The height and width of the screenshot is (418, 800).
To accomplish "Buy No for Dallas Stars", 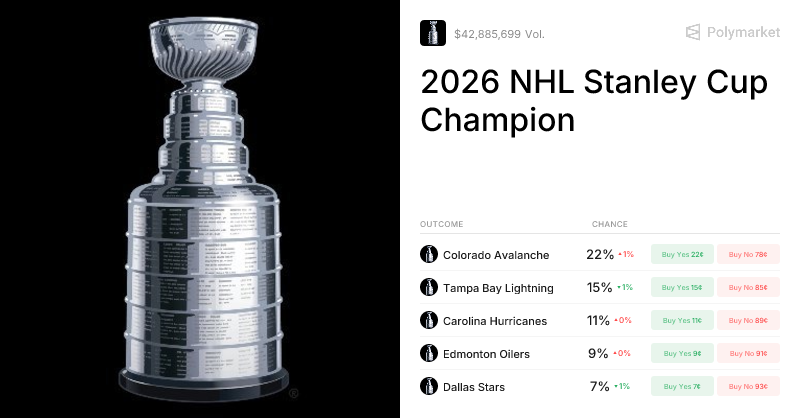I will [x=748, y=387].
